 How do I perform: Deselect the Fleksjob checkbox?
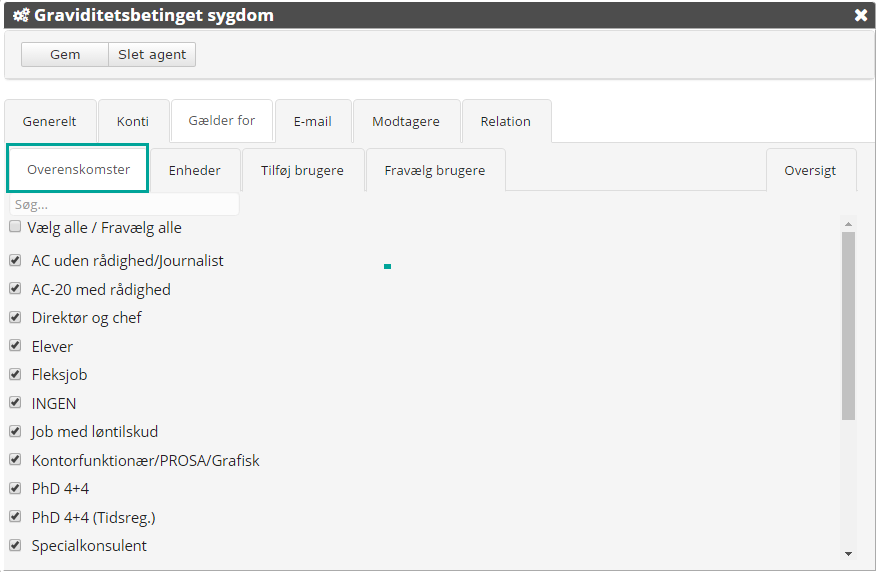click(15, 374)
